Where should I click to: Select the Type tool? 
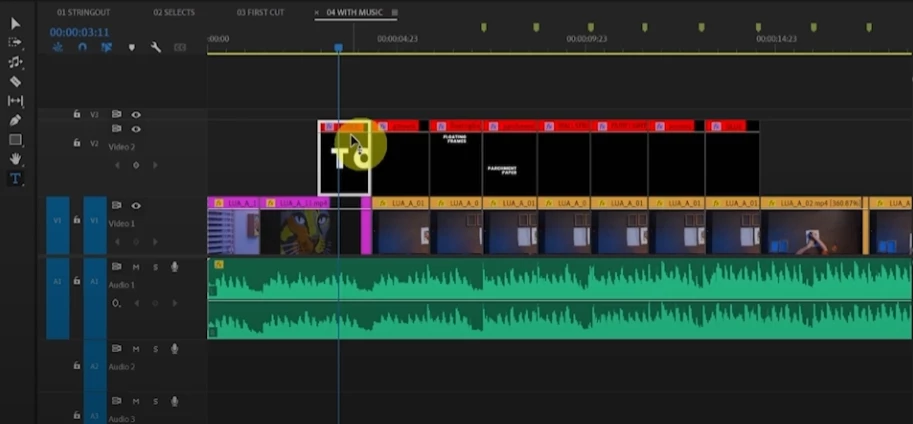[x=15, y=179]
